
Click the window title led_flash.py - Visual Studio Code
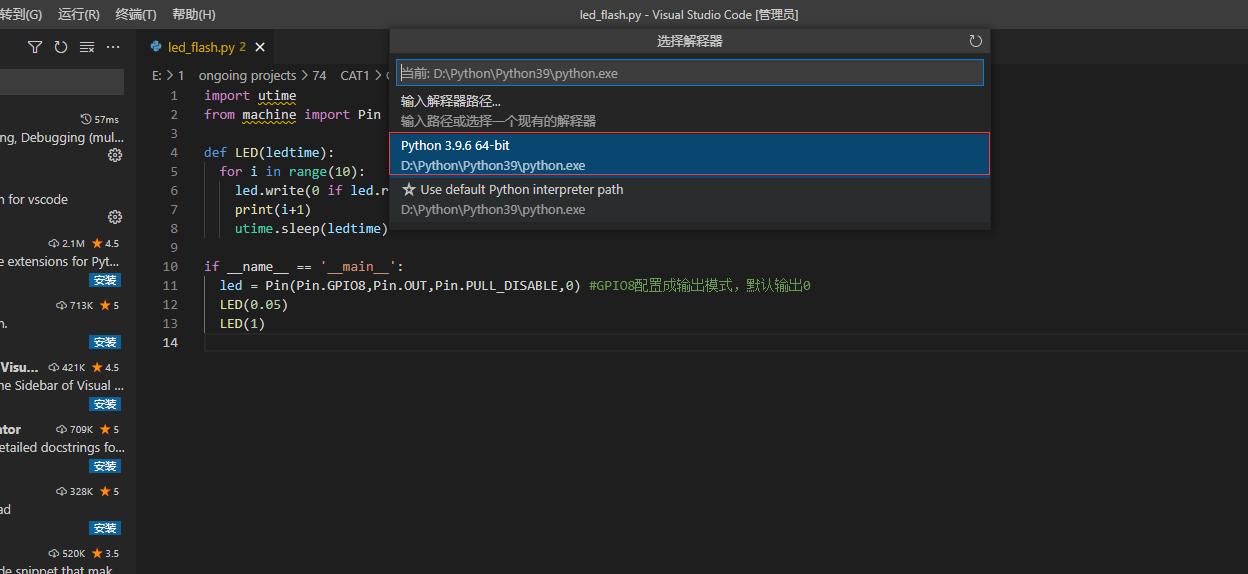point(689,14)
